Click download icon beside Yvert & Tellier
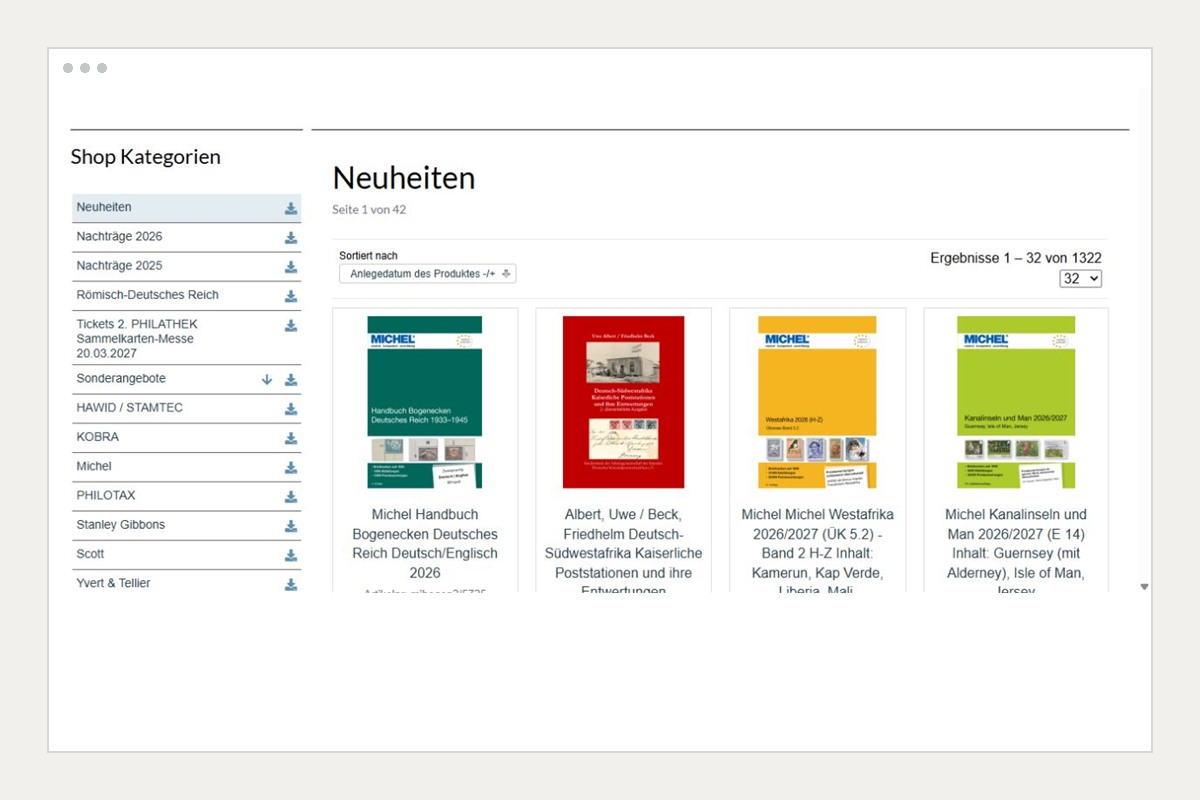Screen dimensions: 1200x800 (x=291, y=584)
